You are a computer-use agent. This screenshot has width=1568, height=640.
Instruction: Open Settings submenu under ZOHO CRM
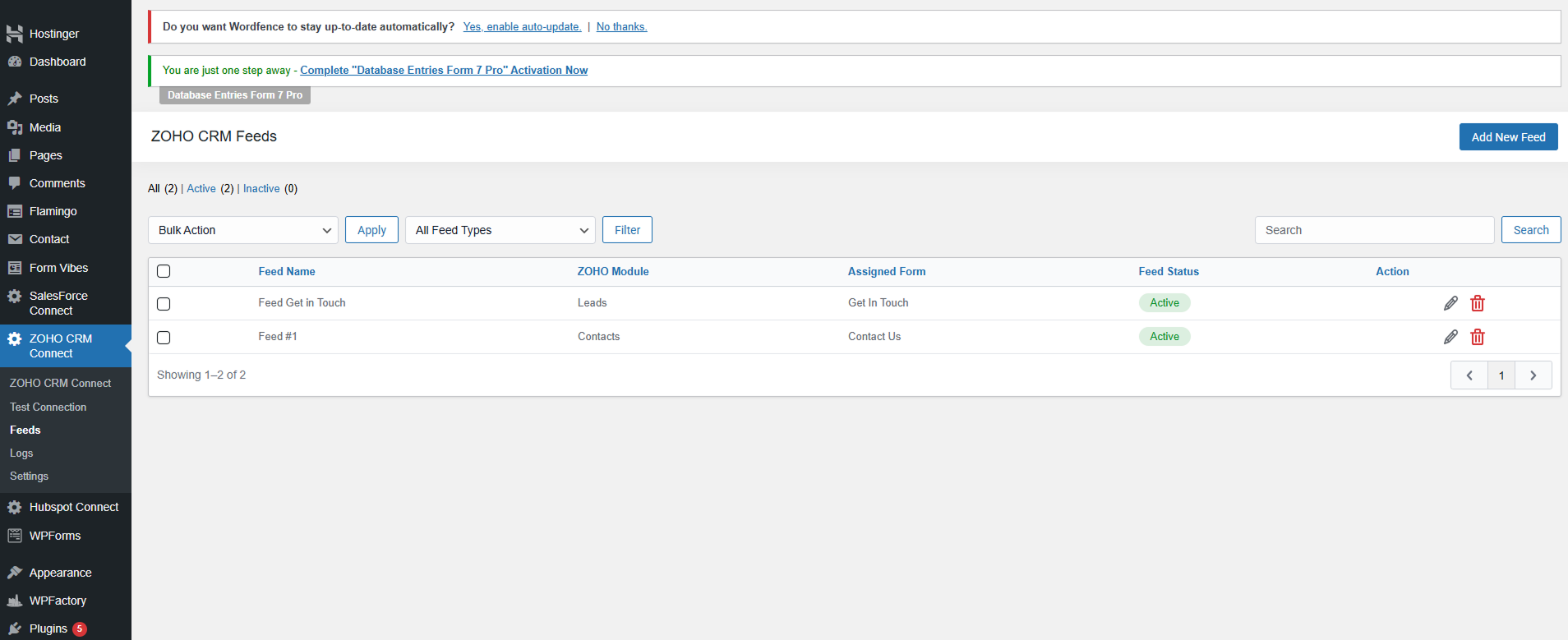pos(29,476)
